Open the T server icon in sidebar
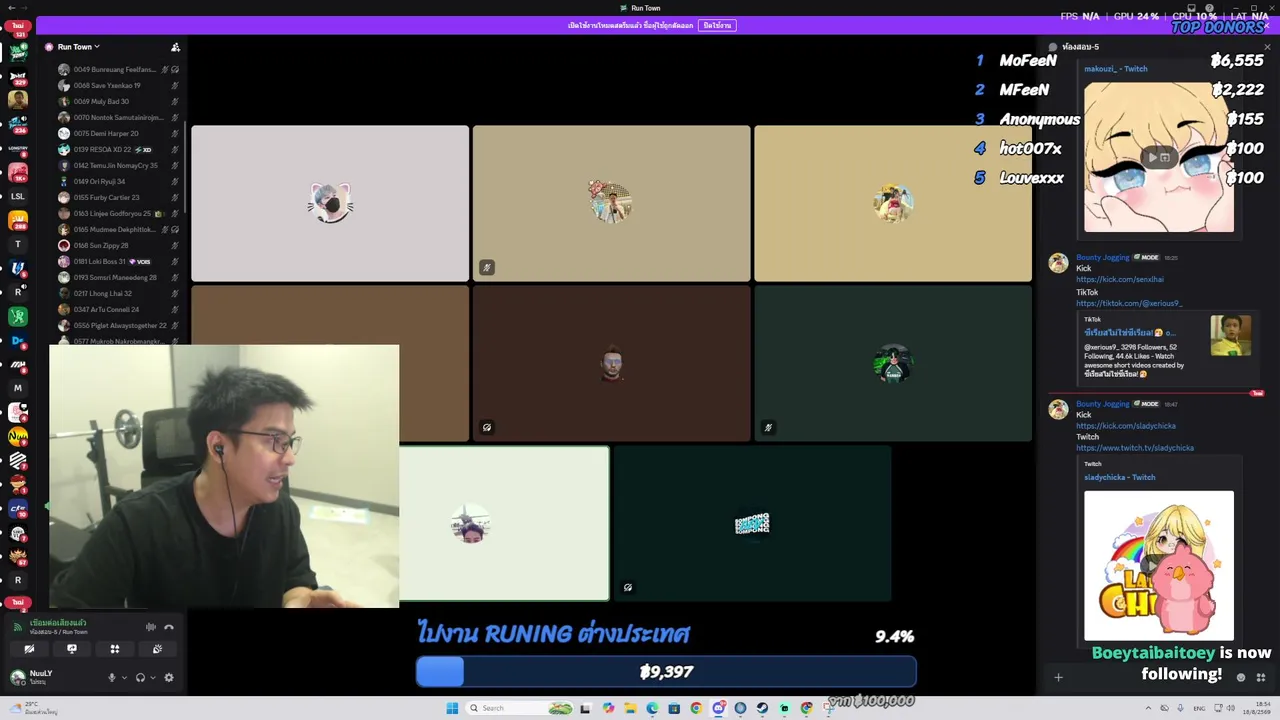 coord(17,244)
